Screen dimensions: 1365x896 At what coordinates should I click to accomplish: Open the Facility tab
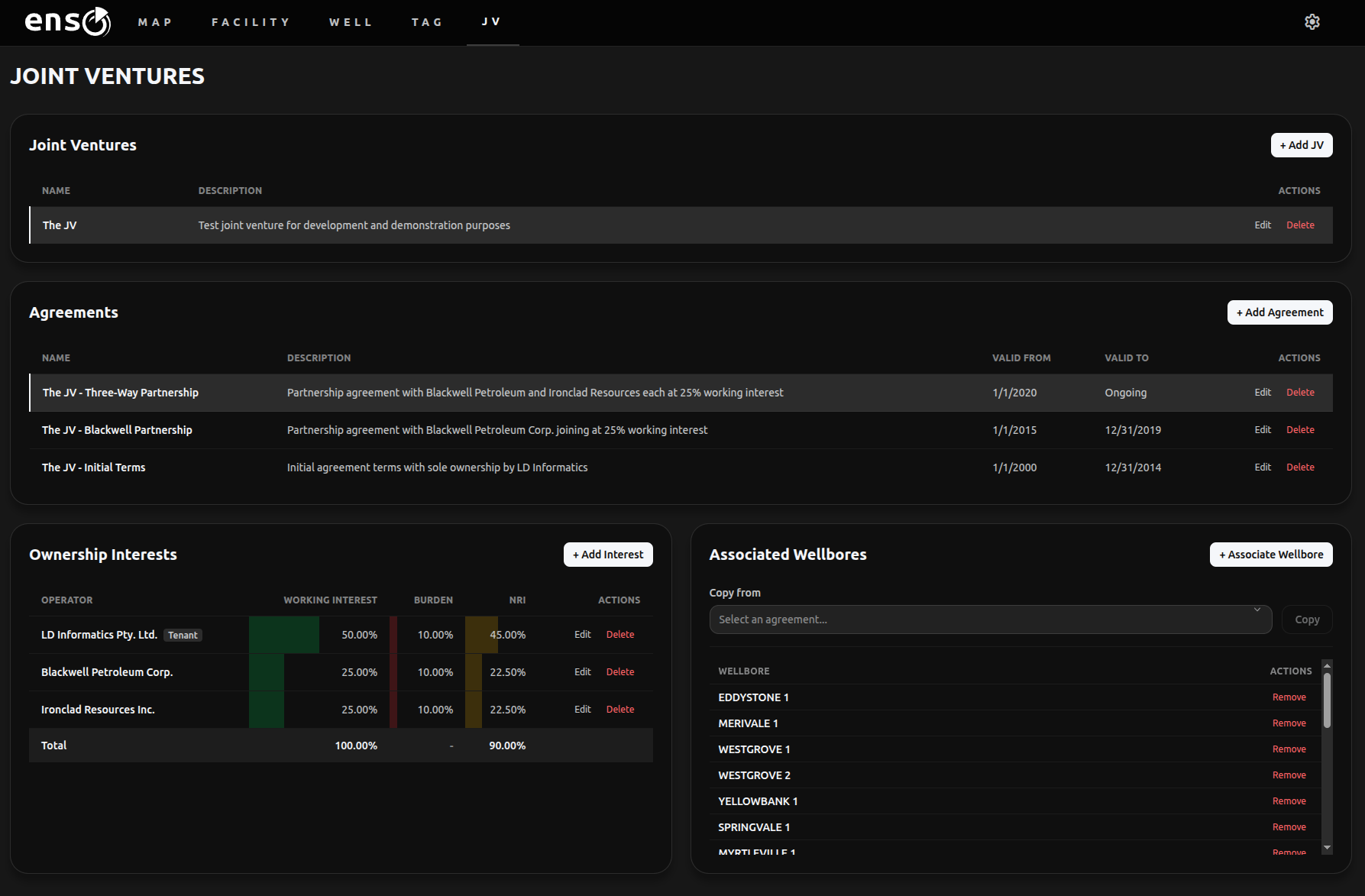pyautogui.click(x=251, y=22)
